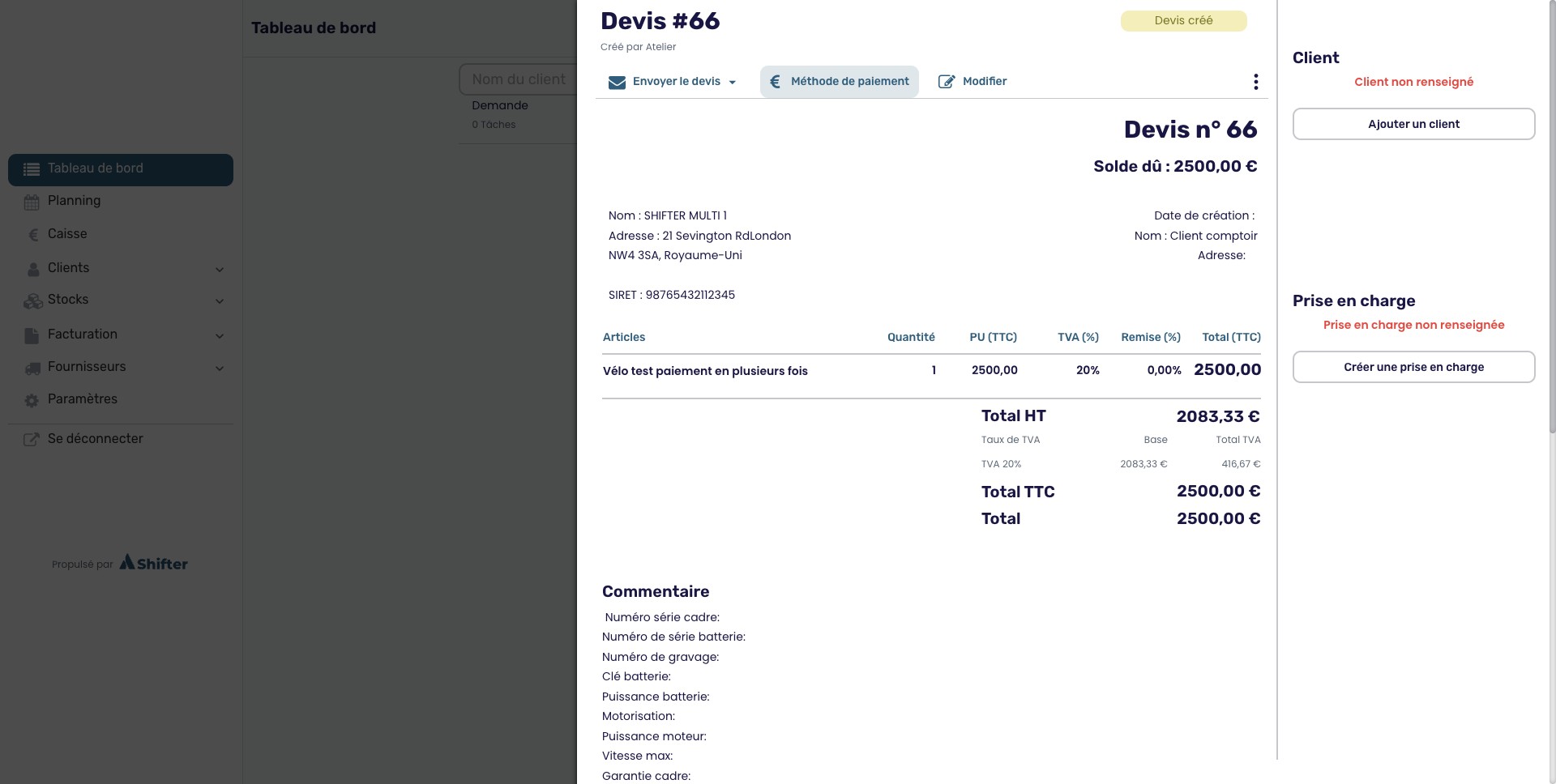Open Tableau de bord menu item

[x=121, y=169]
